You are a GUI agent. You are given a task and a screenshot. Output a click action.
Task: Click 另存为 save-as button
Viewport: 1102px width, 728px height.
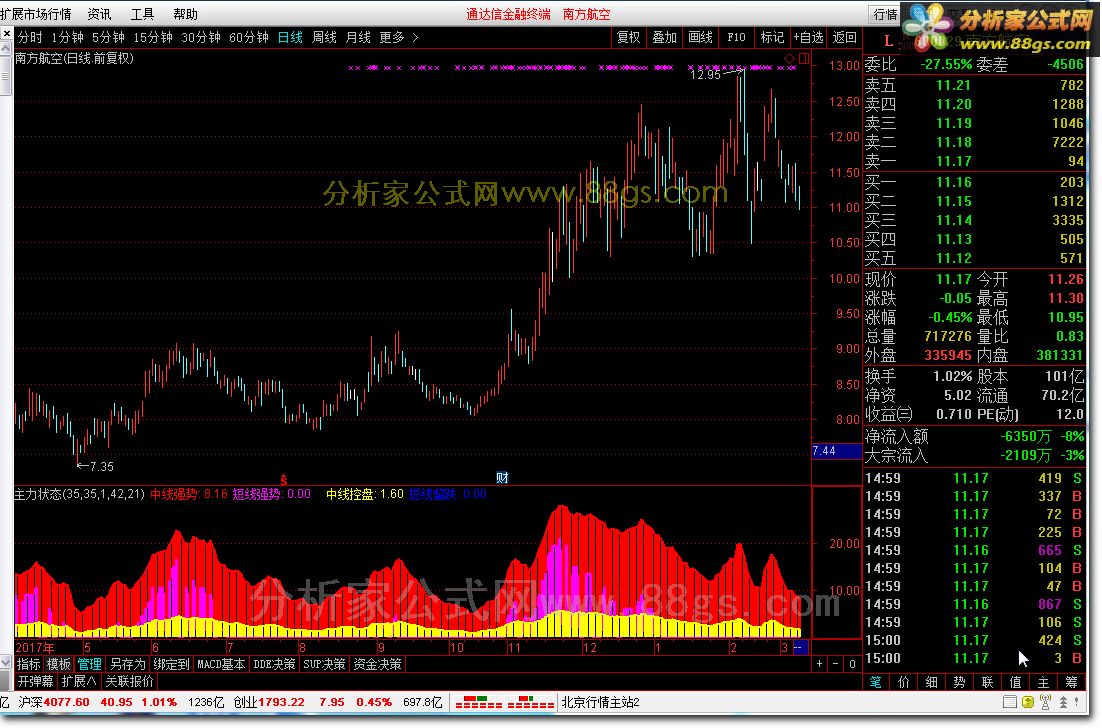[127, 664]
